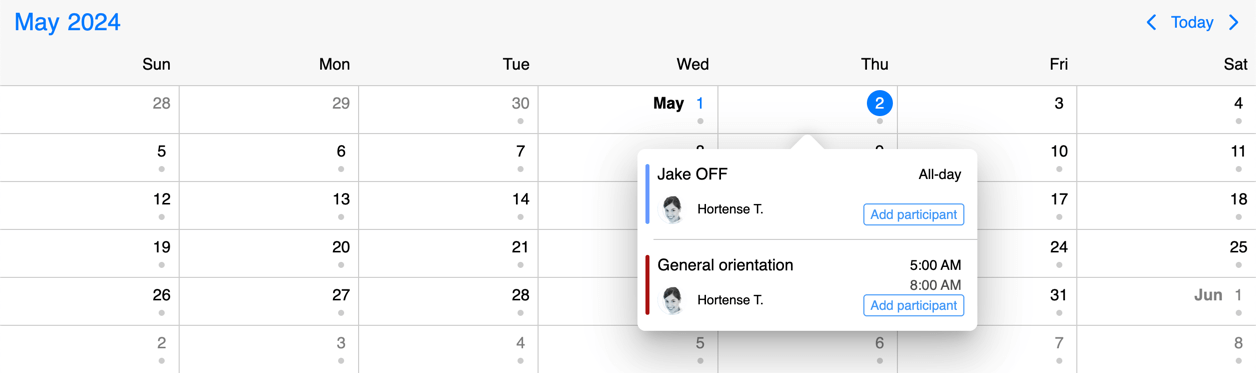Select Saturday May 4
1256x373 pixels.
coord(1238,103)
